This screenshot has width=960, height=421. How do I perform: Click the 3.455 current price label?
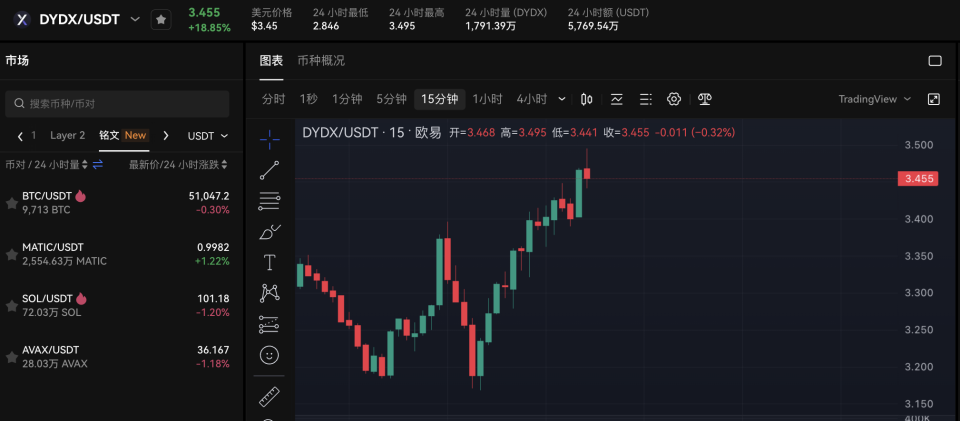point(917,179)
